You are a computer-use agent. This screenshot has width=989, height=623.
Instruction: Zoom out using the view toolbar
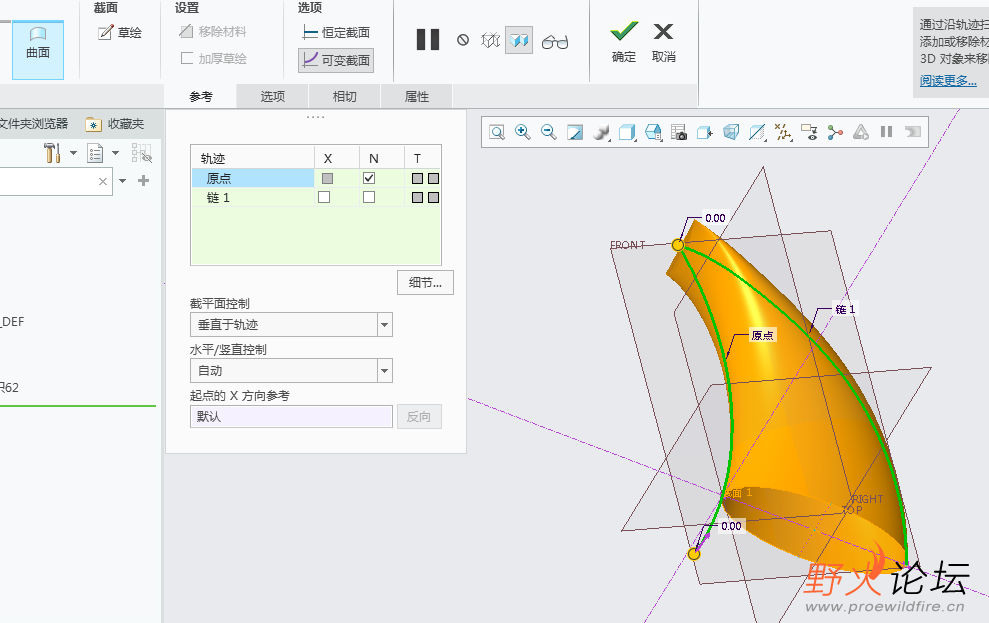point(548,132)
